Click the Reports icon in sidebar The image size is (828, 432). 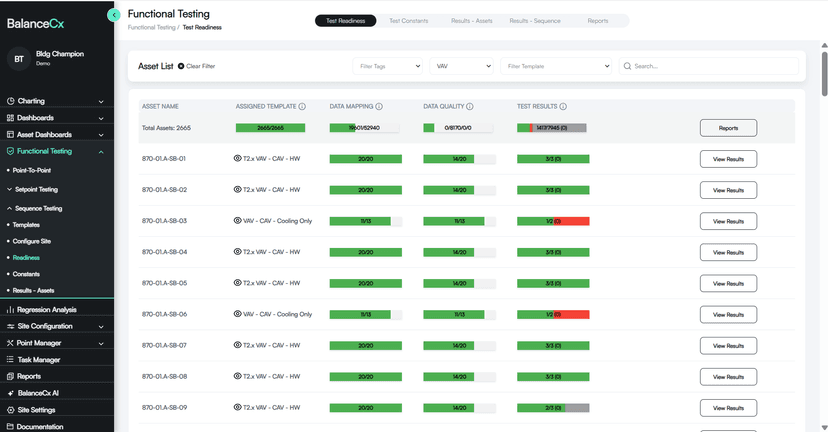click(10, 376)
